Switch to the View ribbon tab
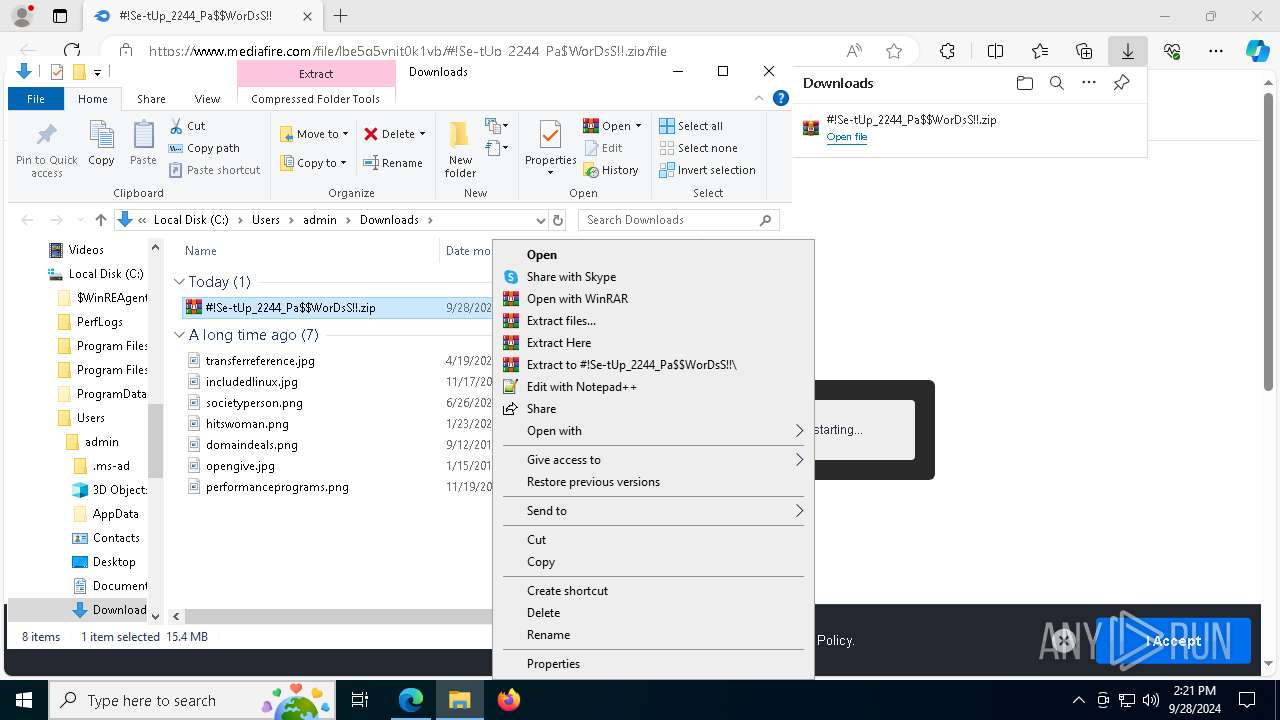 tap(207, 99)
